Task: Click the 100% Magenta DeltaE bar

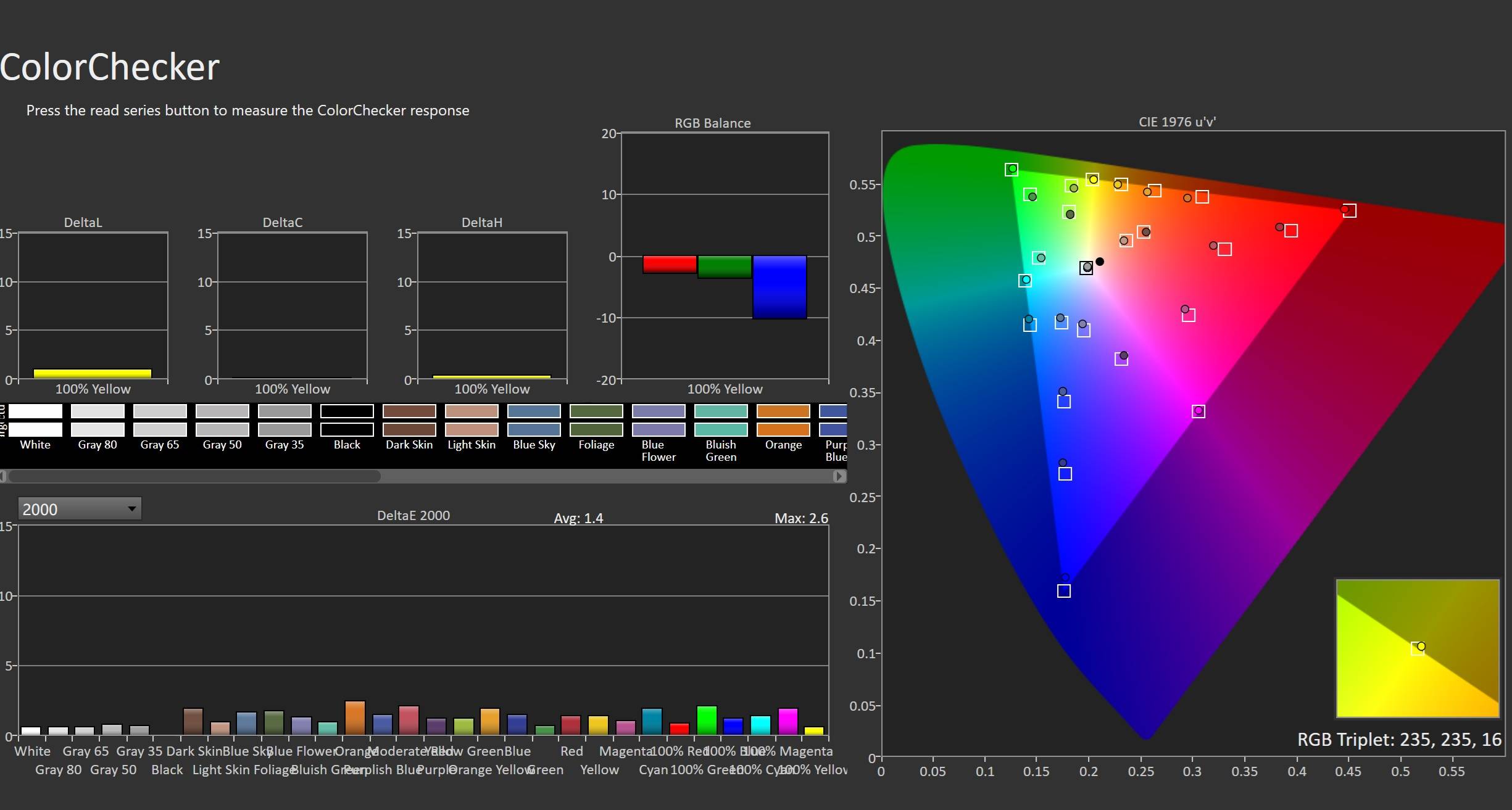Action: click(788, 721)
